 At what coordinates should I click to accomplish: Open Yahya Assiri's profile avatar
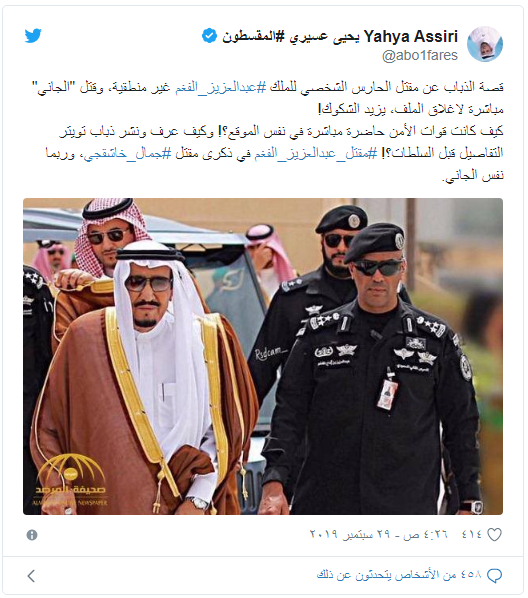[x=485, y=44]
